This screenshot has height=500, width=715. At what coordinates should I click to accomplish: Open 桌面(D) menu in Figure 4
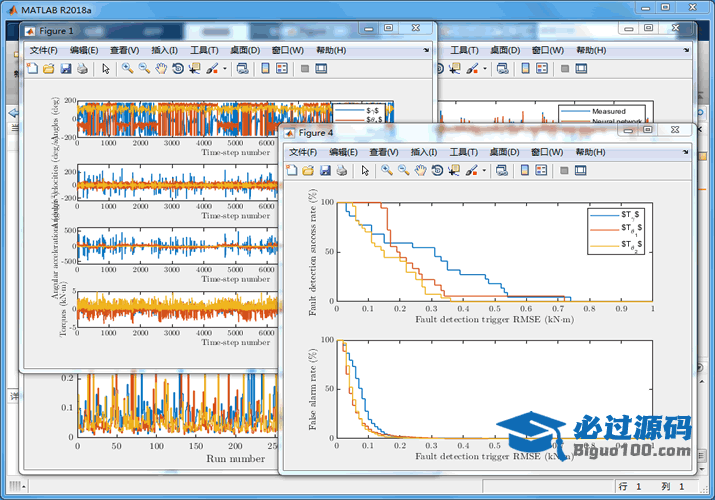[x=504, y=152]
